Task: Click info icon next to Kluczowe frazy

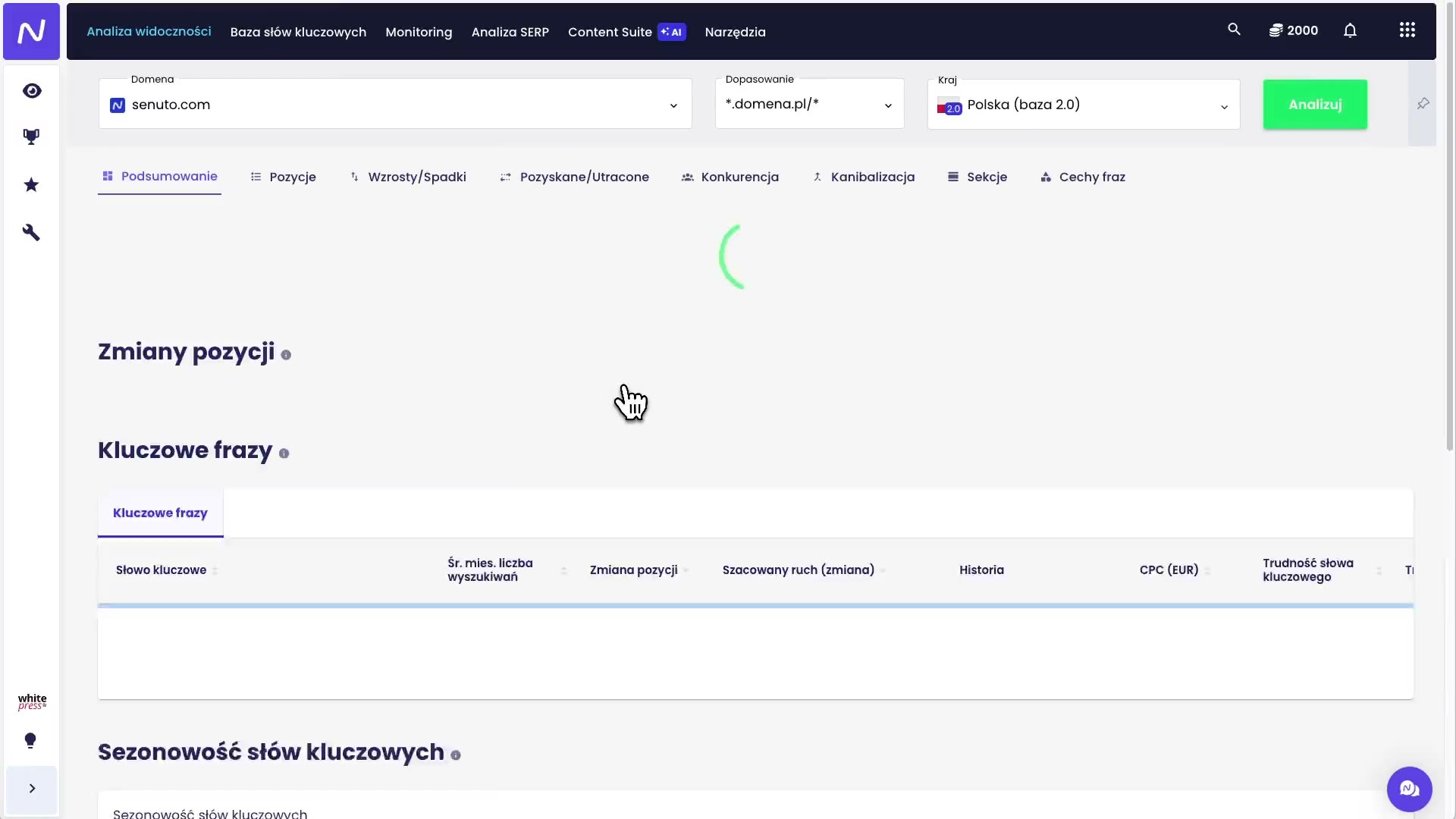Action: point(284,453)
